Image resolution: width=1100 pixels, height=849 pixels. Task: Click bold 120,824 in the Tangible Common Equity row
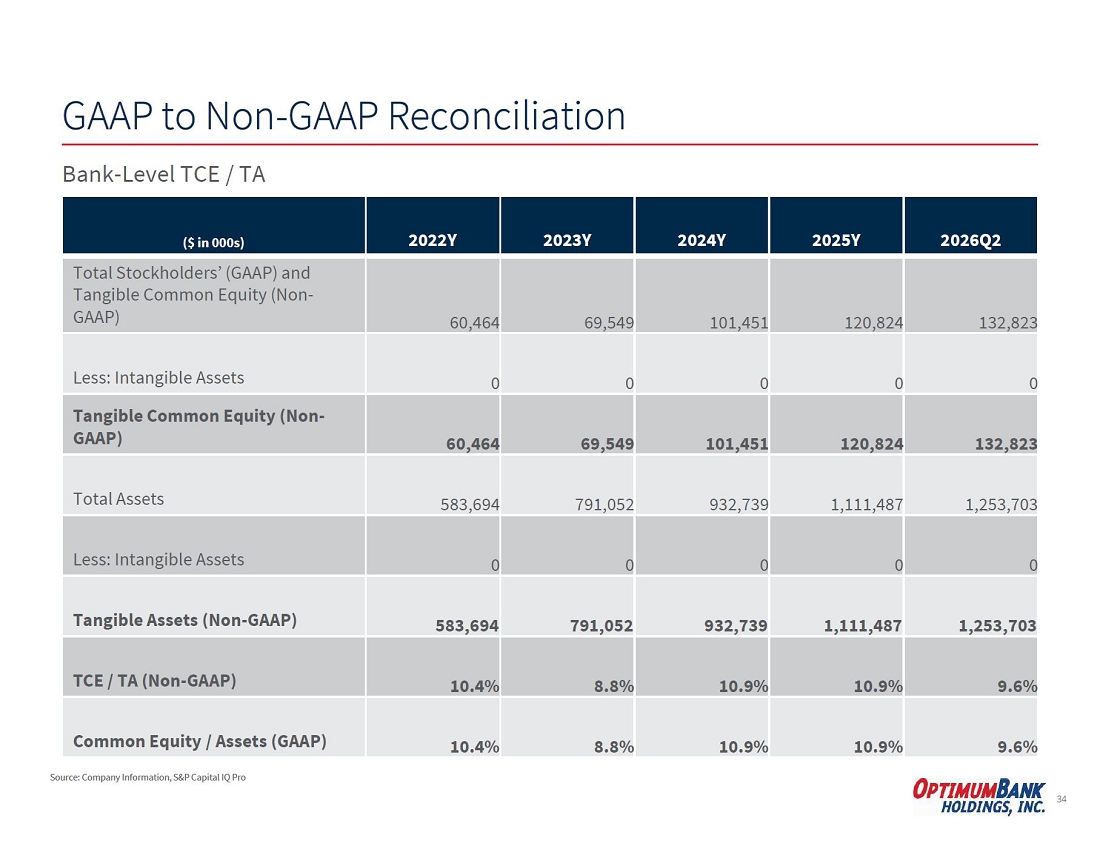coord(872,444)
